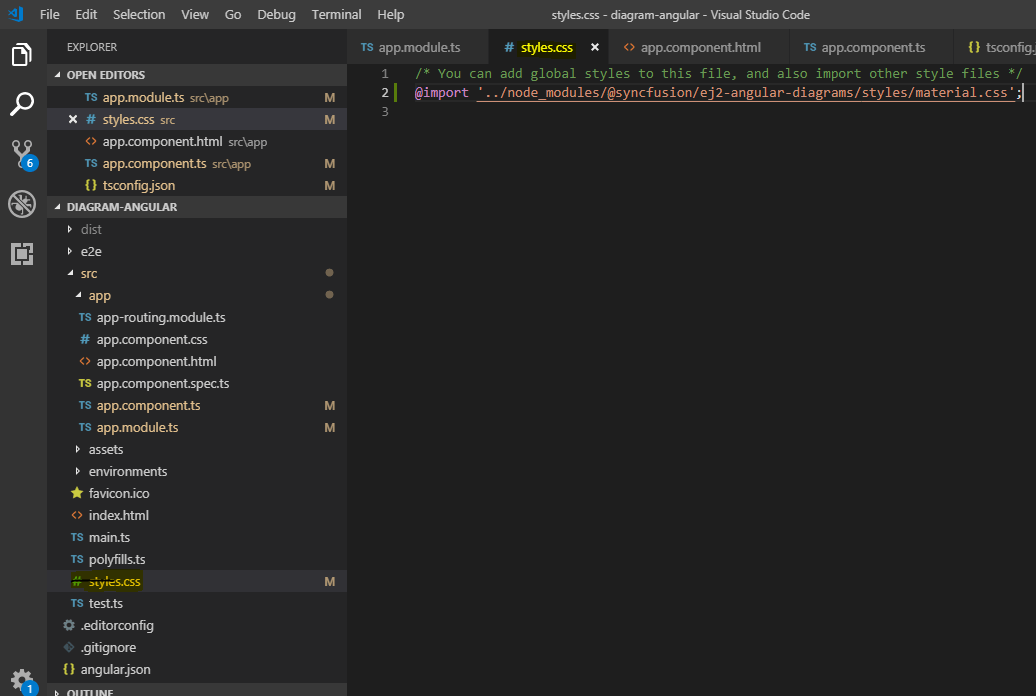The width and height of the screenshot is (1036, 696).
Task: Switch to the Explorer view icon
Action: click(21, 55)
